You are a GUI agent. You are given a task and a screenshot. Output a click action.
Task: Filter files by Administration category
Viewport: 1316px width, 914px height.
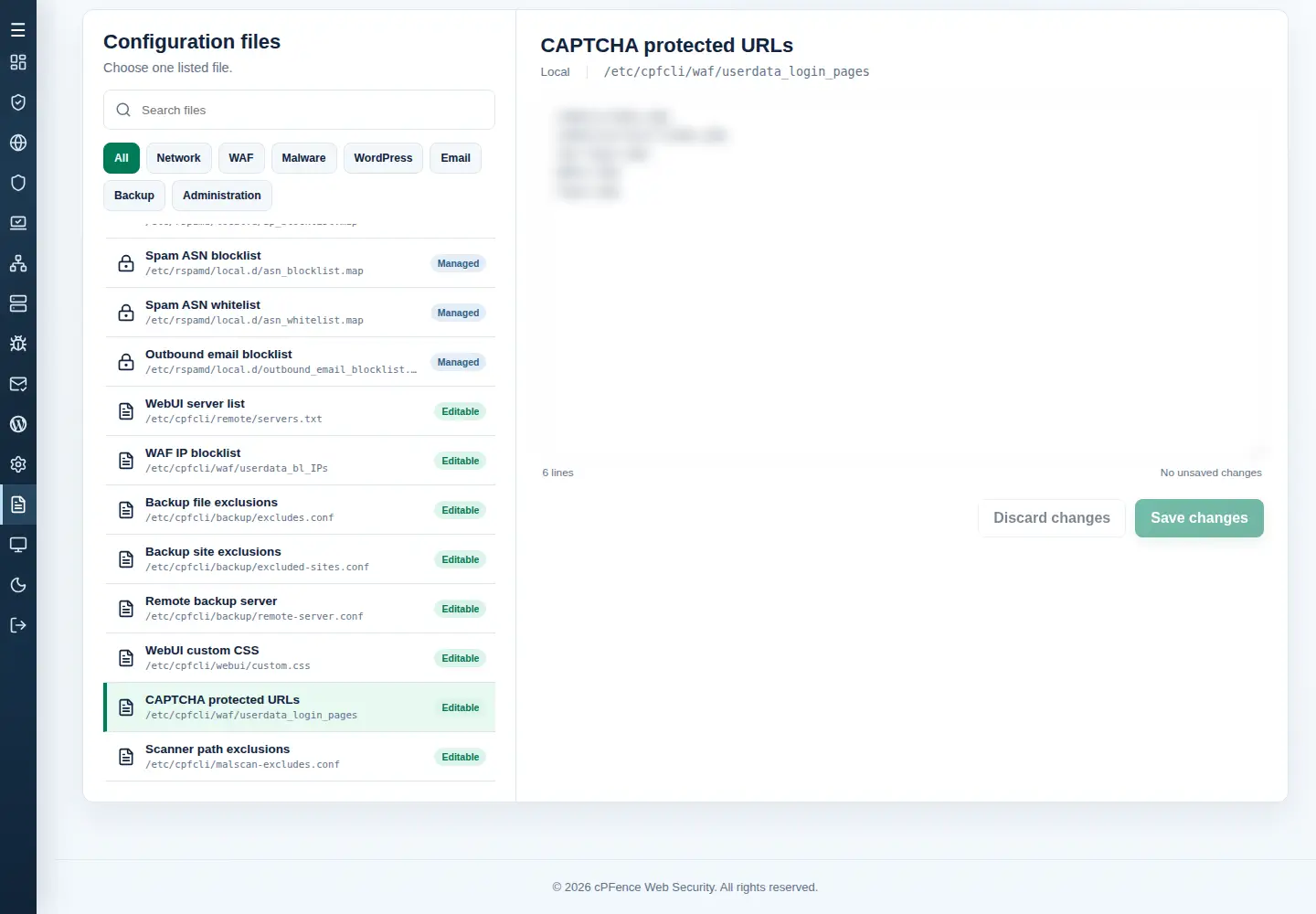tap(222, 196)
